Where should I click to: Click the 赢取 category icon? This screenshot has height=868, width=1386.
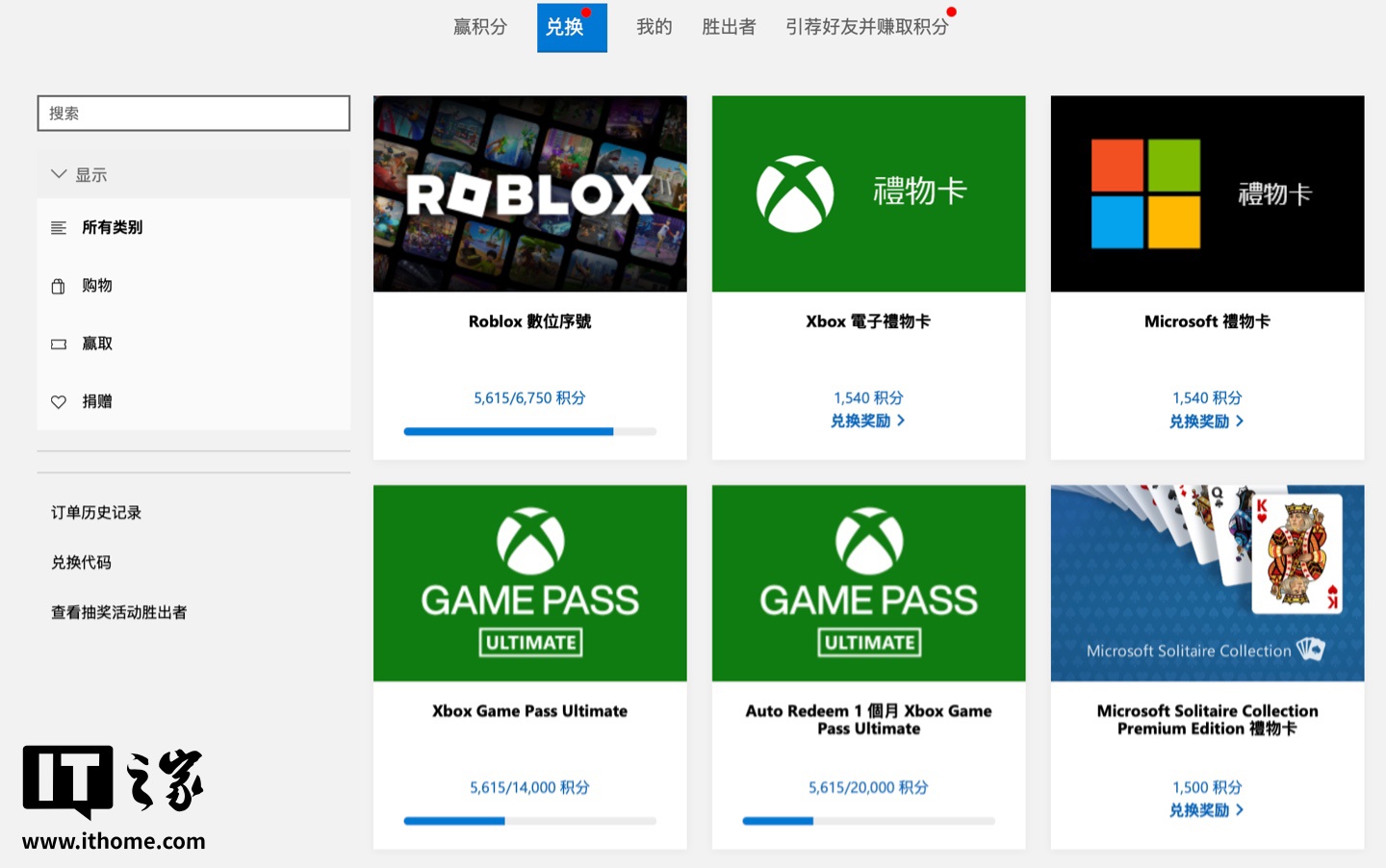pyautogui.click(x=59, y=344)
